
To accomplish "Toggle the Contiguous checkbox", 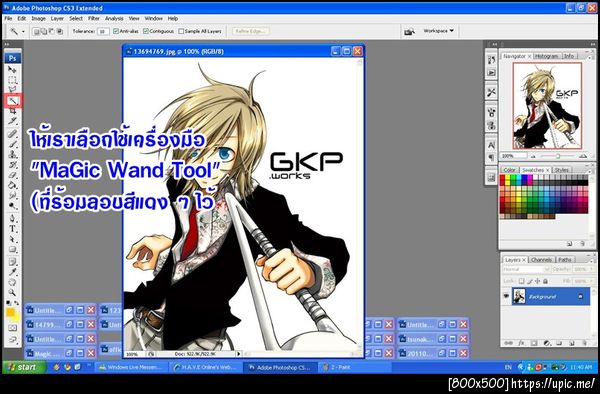I will coord(145,31).
